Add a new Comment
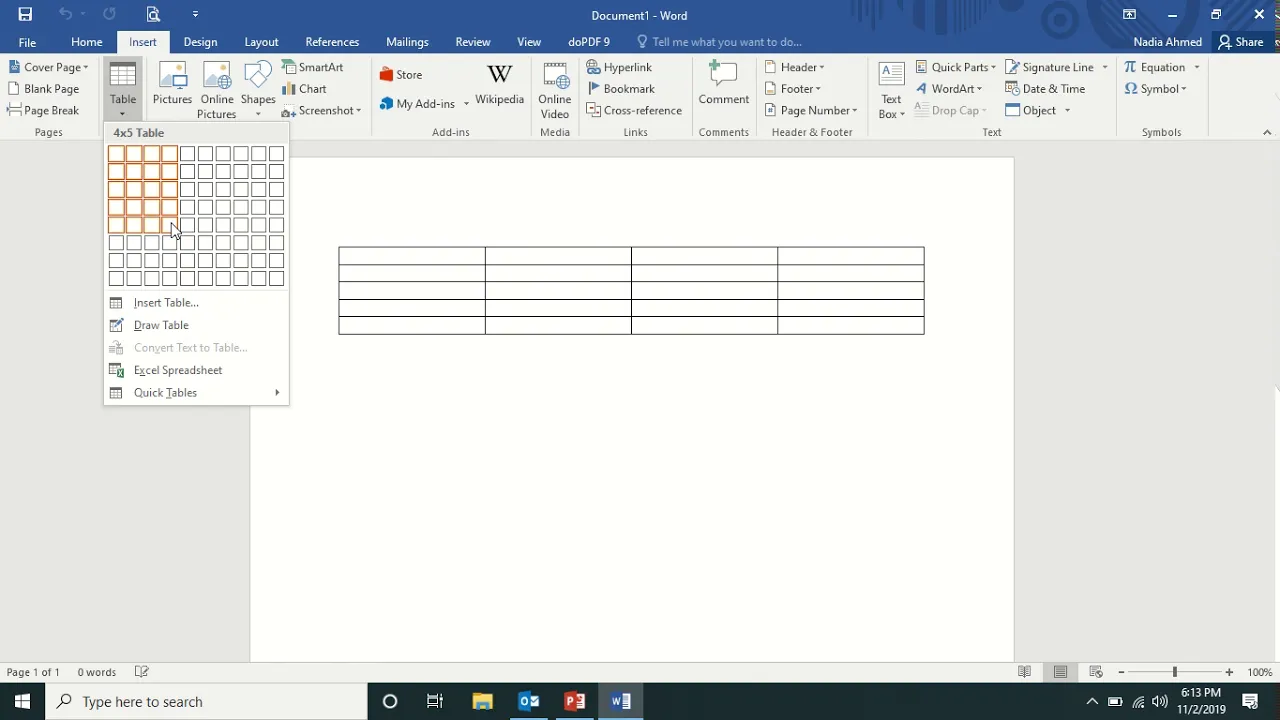Screen dimensions: 1280x720 click(724, 84)
